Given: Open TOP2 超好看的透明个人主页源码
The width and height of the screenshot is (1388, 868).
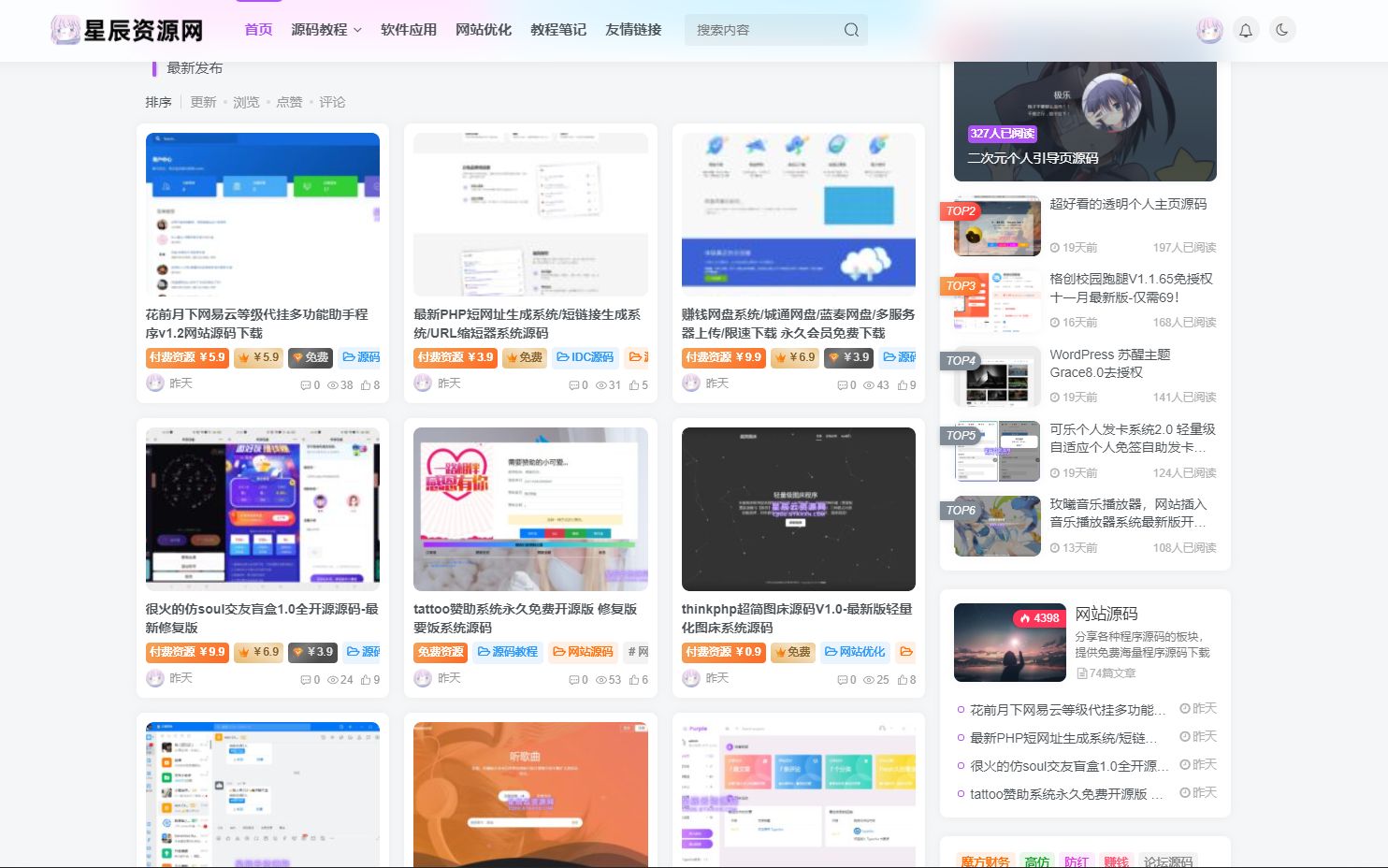Looking at the screenshot, I should point(1128,204).
